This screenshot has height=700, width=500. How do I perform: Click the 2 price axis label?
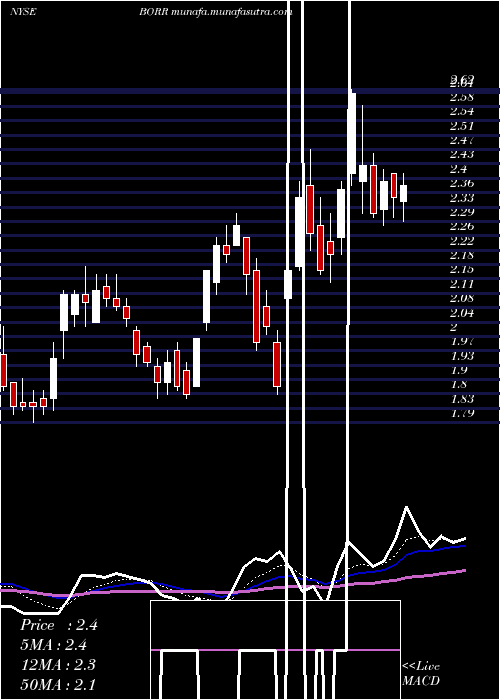click(454, 327)
